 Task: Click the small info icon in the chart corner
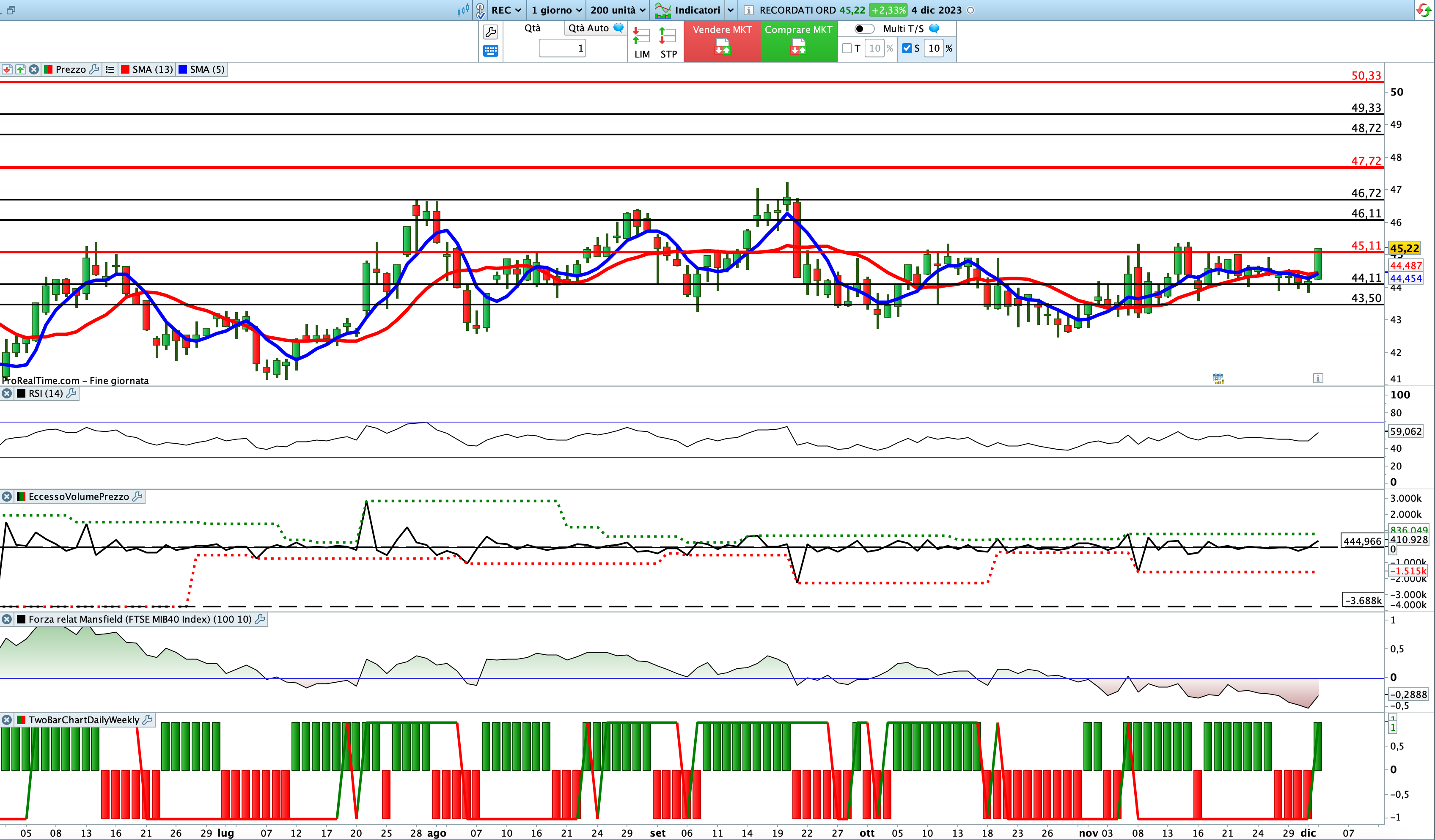(1318, 378)
